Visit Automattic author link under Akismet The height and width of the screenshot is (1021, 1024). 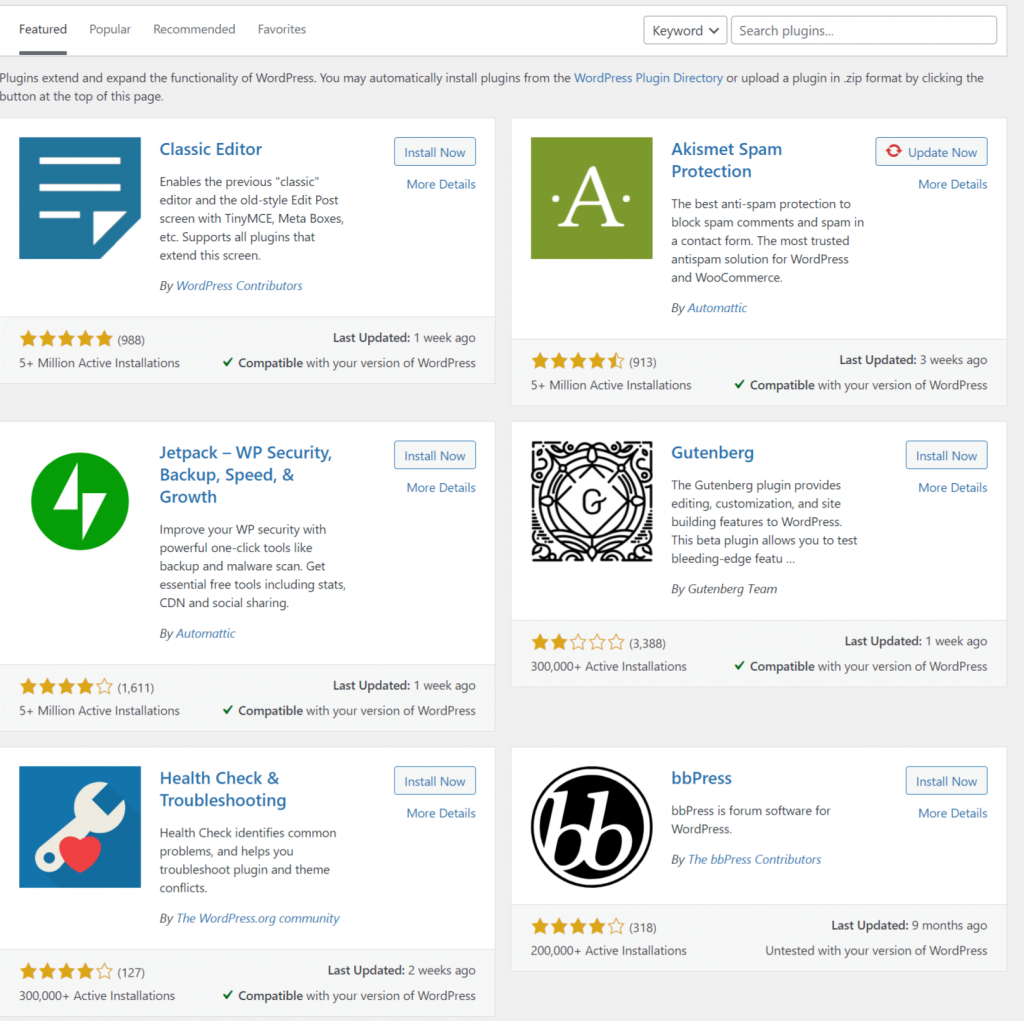[716, 308]
